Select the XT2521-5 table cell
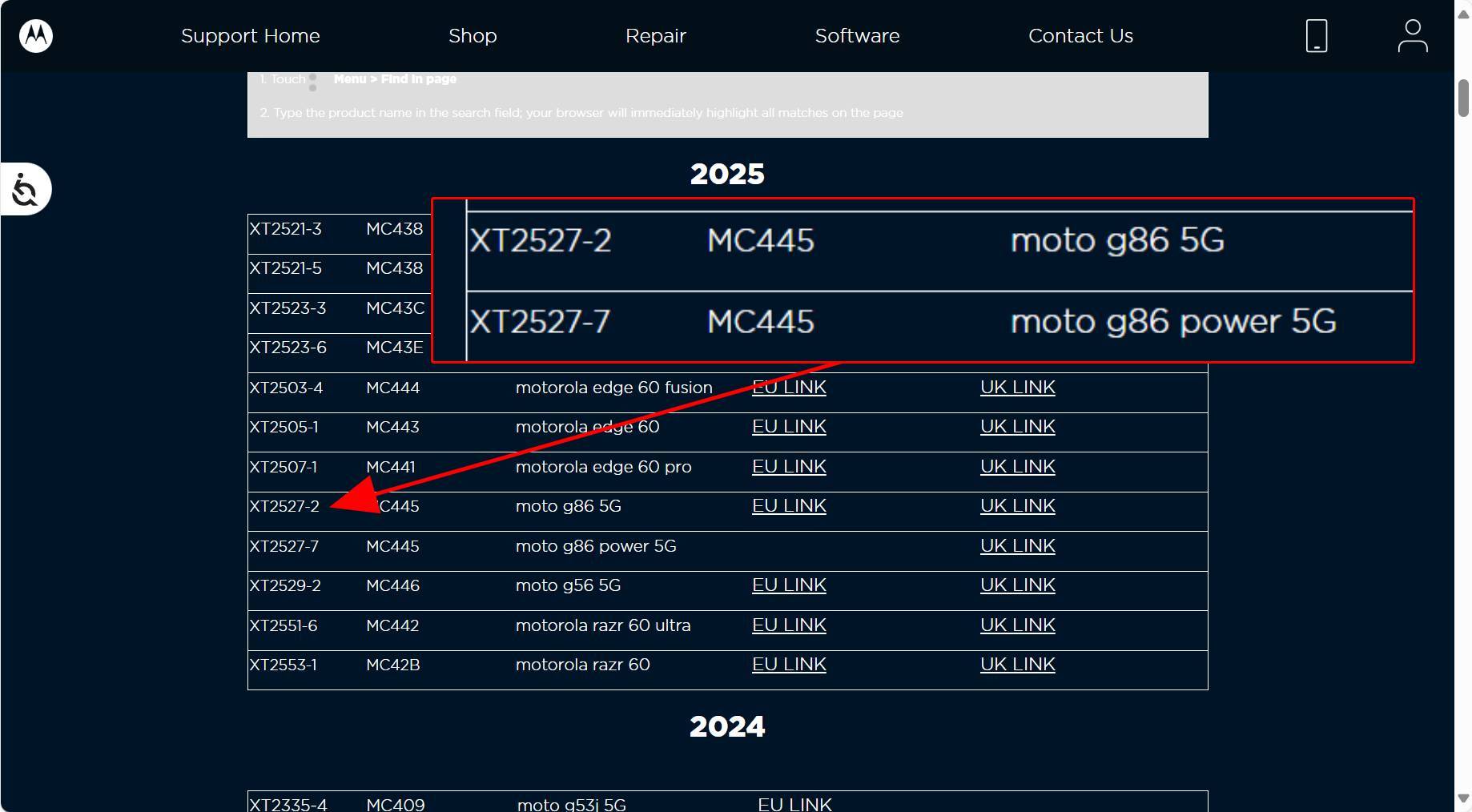The height and width of the screenshot is (812, 1472). (286, 268)
